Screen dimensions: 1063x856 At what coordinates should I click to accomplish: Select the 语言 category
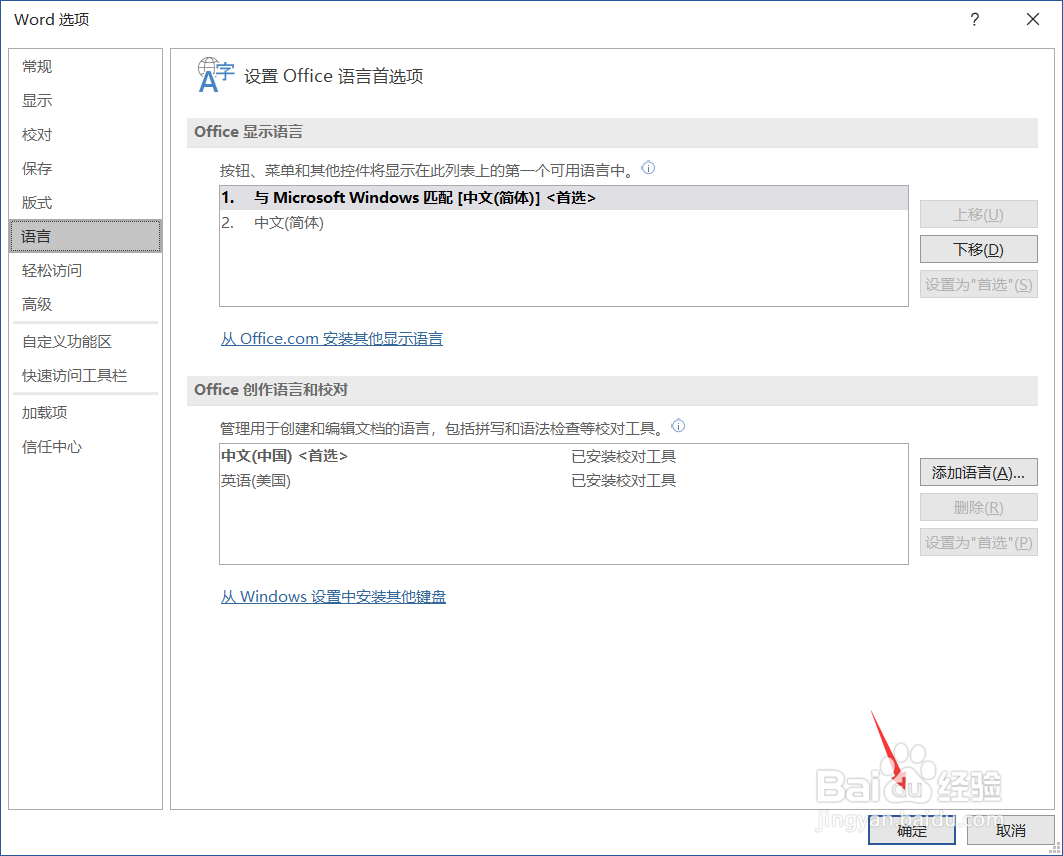(x=85, y=236)
